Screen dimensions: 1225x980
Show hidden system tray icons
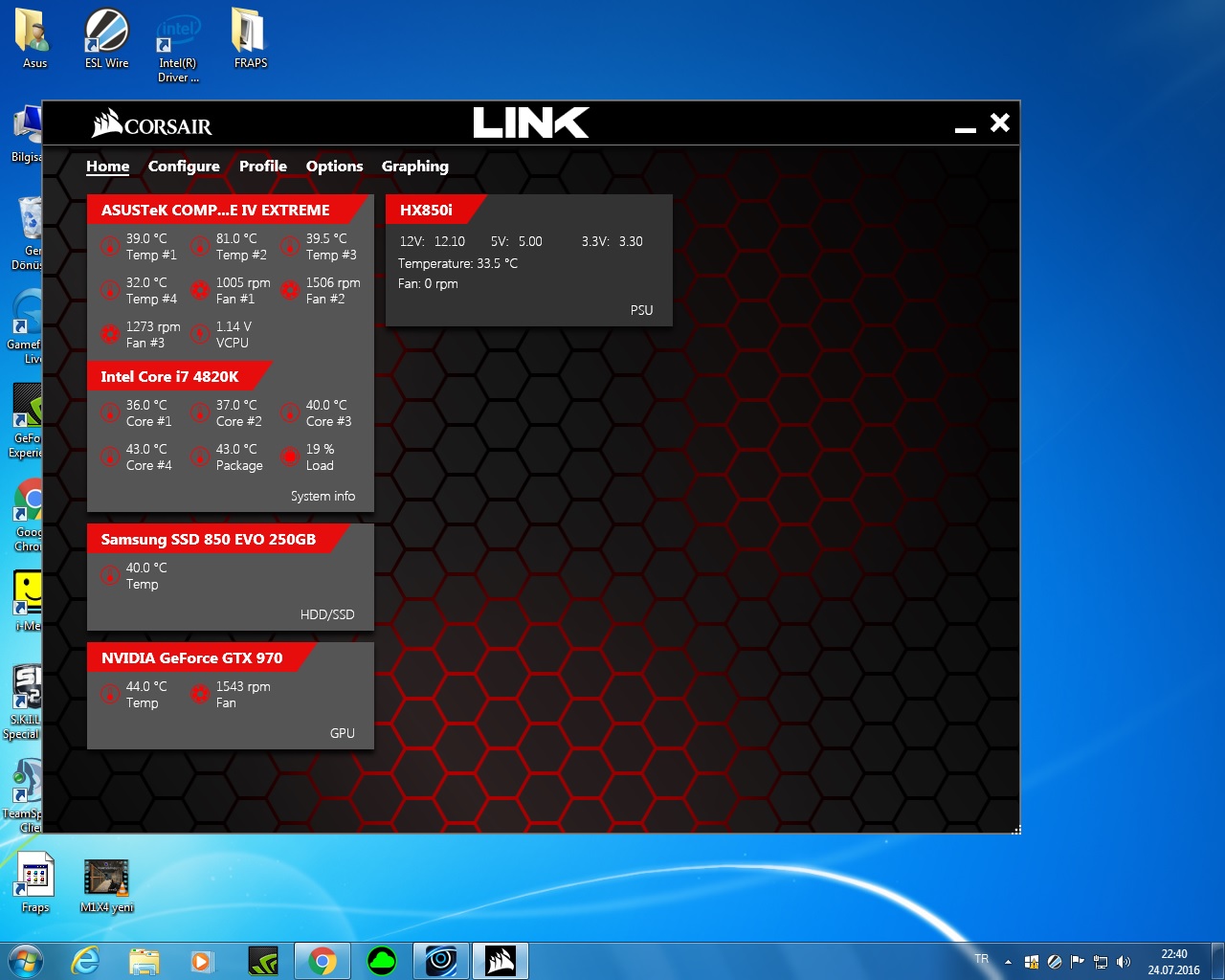[x=1008, y=962]
